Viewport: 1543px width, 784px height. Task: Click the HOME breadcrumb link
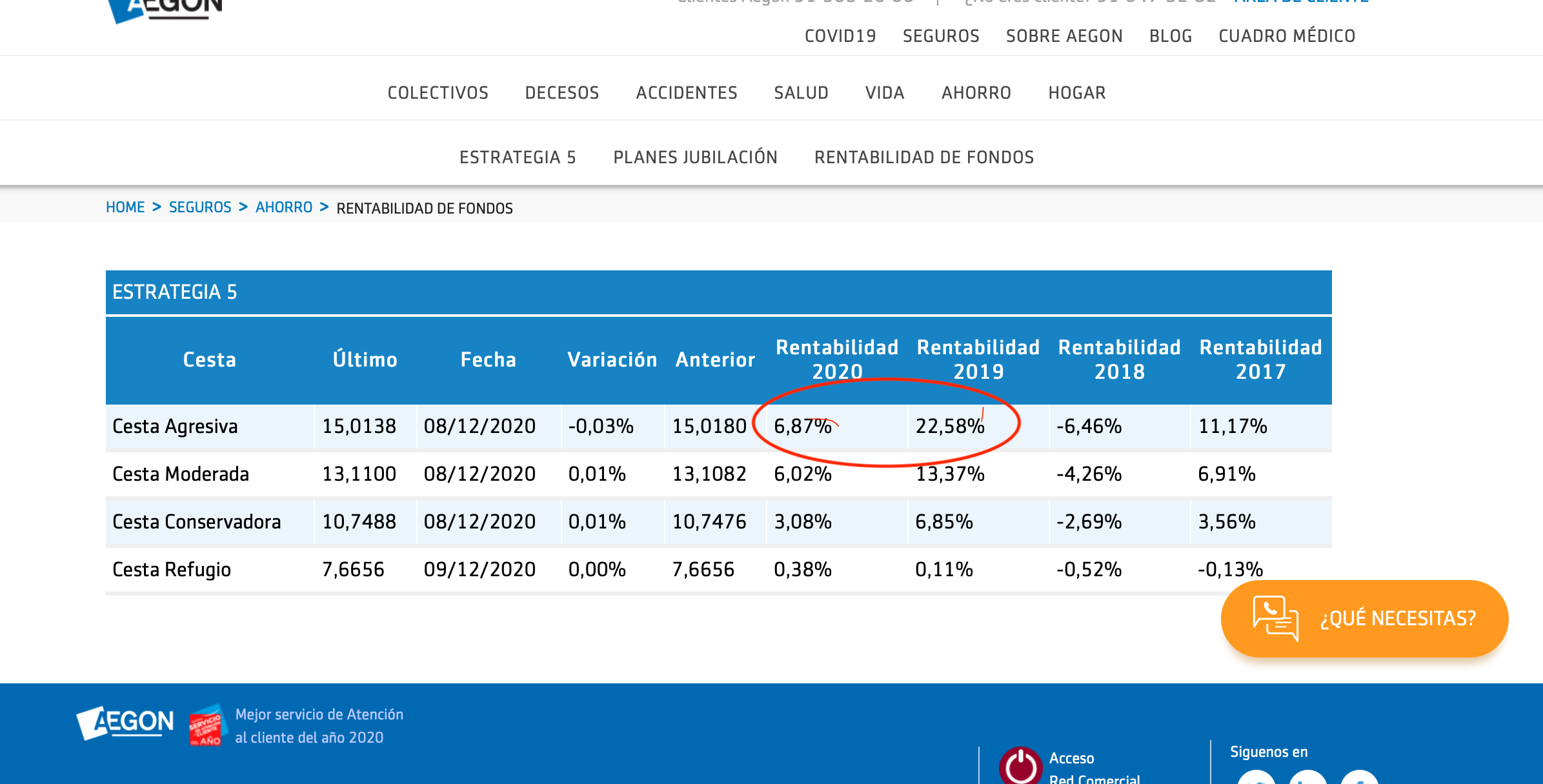pyautogui.click(x=125, y=207)
